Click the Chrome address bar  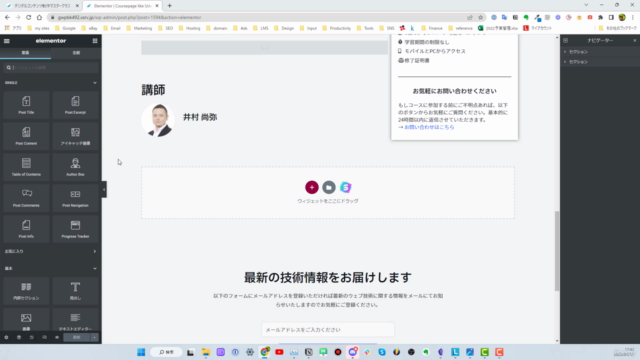point(261,18)
